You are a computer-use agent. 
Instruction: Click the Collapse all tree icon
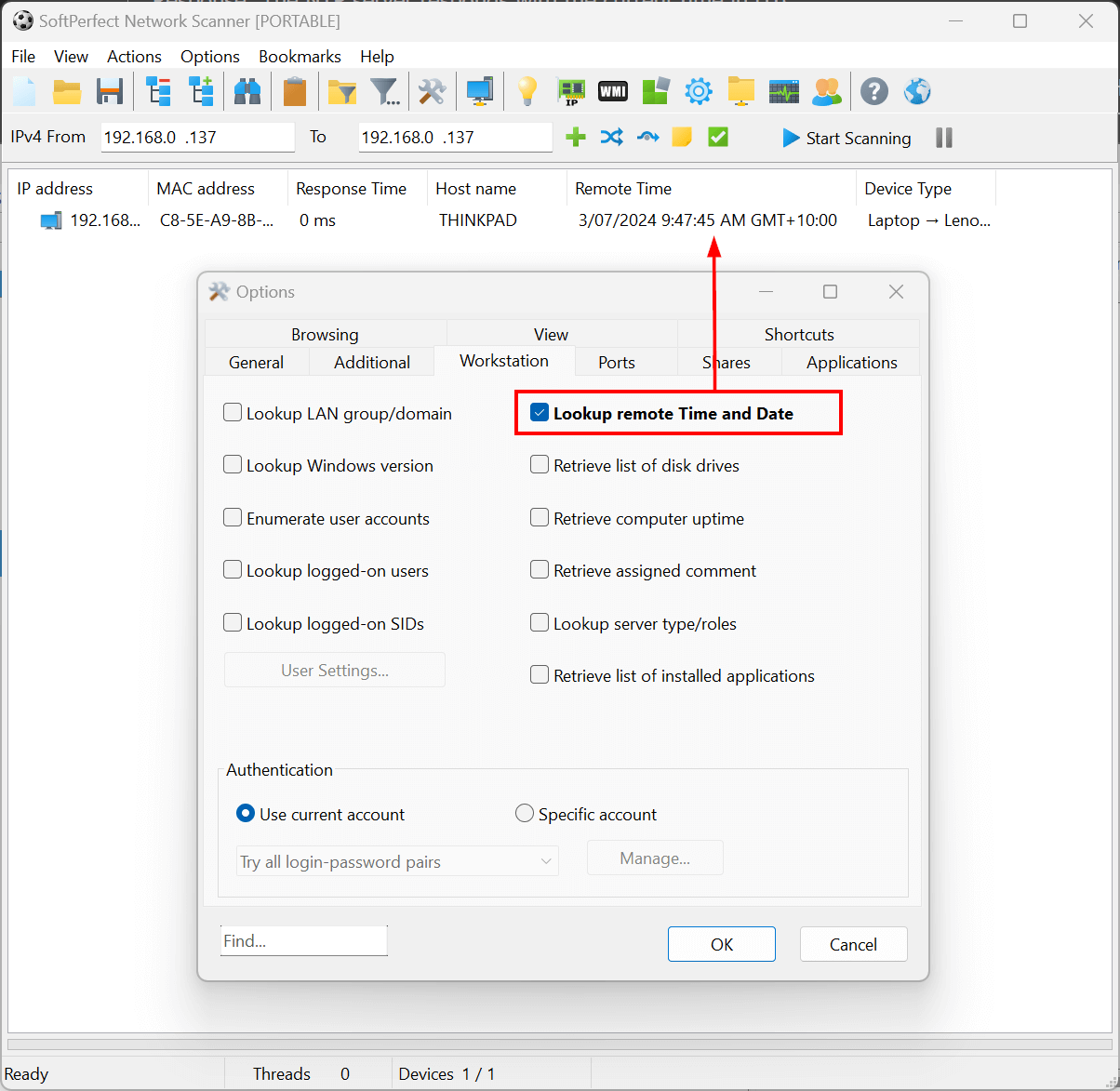click(158, 91)
